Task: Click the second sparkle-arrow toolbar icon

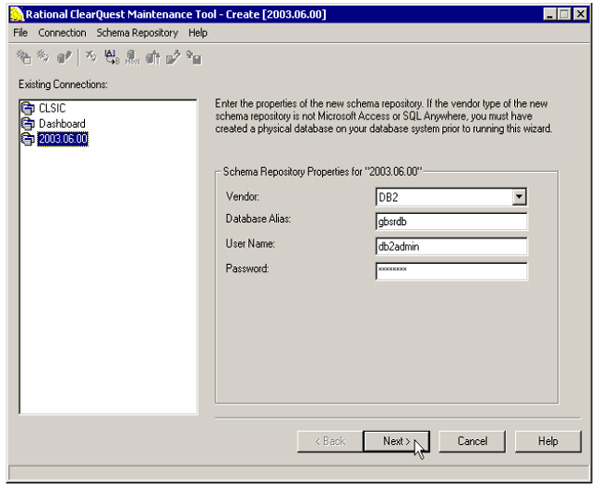Action: point(43,57)
